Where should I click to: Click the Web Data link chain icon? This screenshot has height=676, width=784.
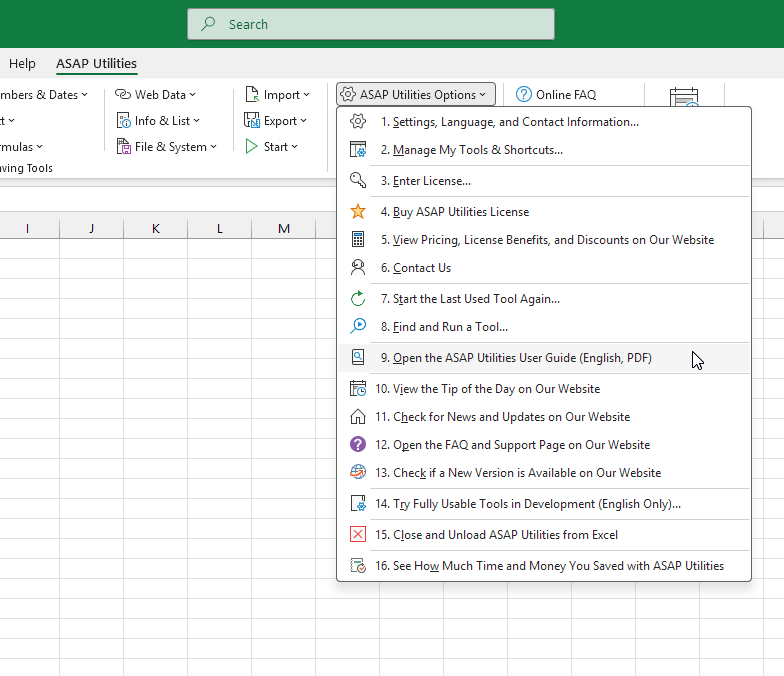click(x=122, y=94)
